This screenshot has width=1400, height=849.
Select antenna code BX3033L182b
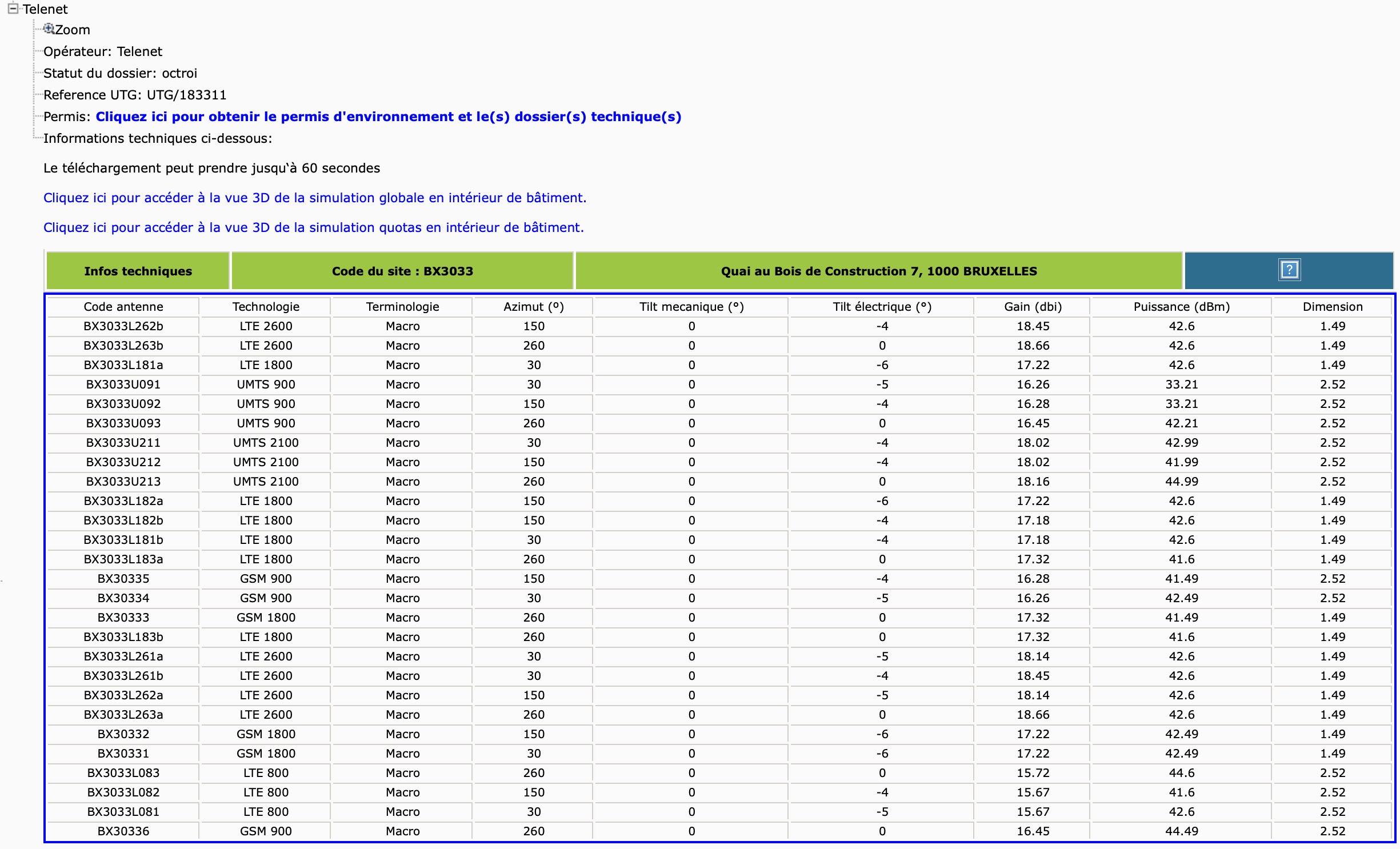(x=123, y=520)
